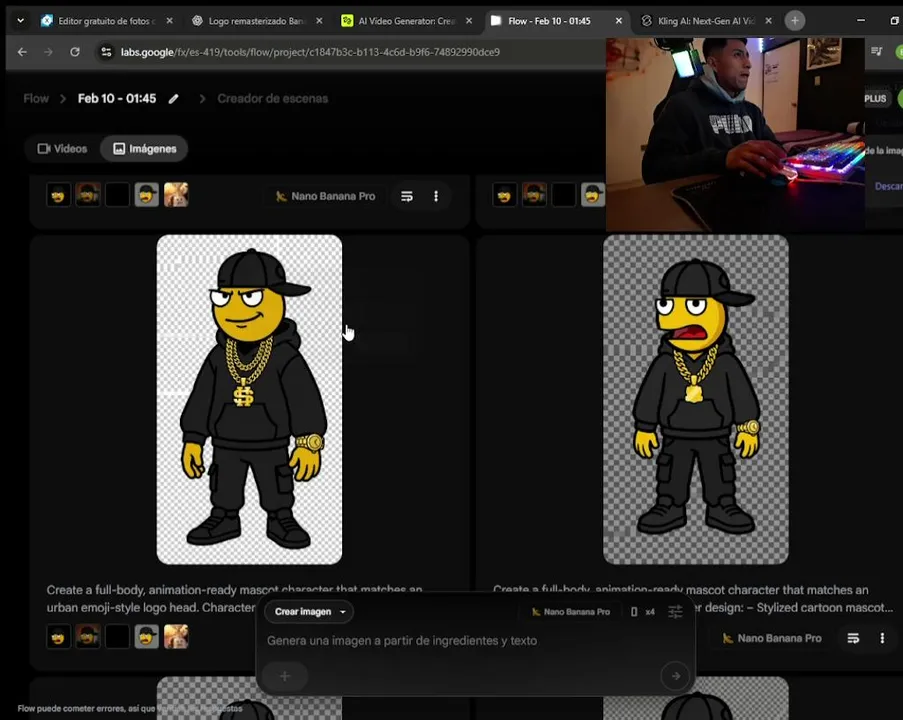Image resolution: width=903 pixels, height=720 pixels.
Task: Open the blonde image thumbnail in the top-left card
Action: click(x=176, y=195)
